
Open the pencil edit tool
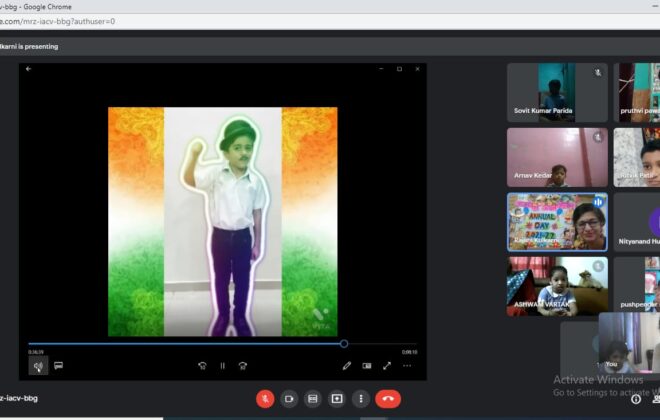tap(347, 366)
